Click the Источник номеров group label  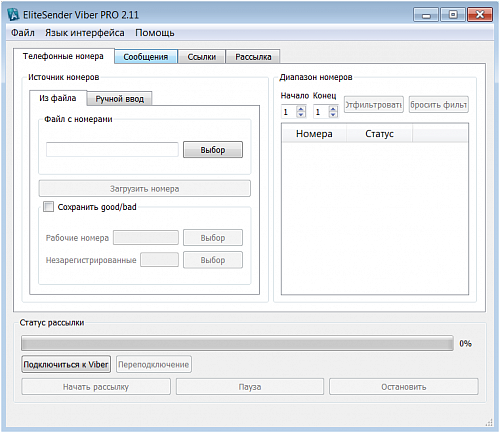(63, 77)
